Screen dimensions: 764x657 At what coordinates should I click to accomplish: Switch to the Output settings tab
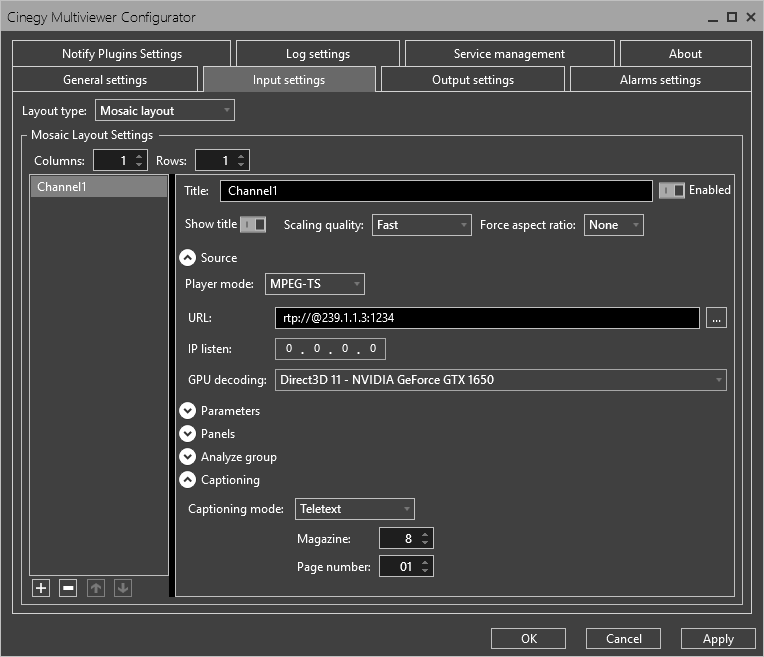pyautogui.click(x=472, y=80)
